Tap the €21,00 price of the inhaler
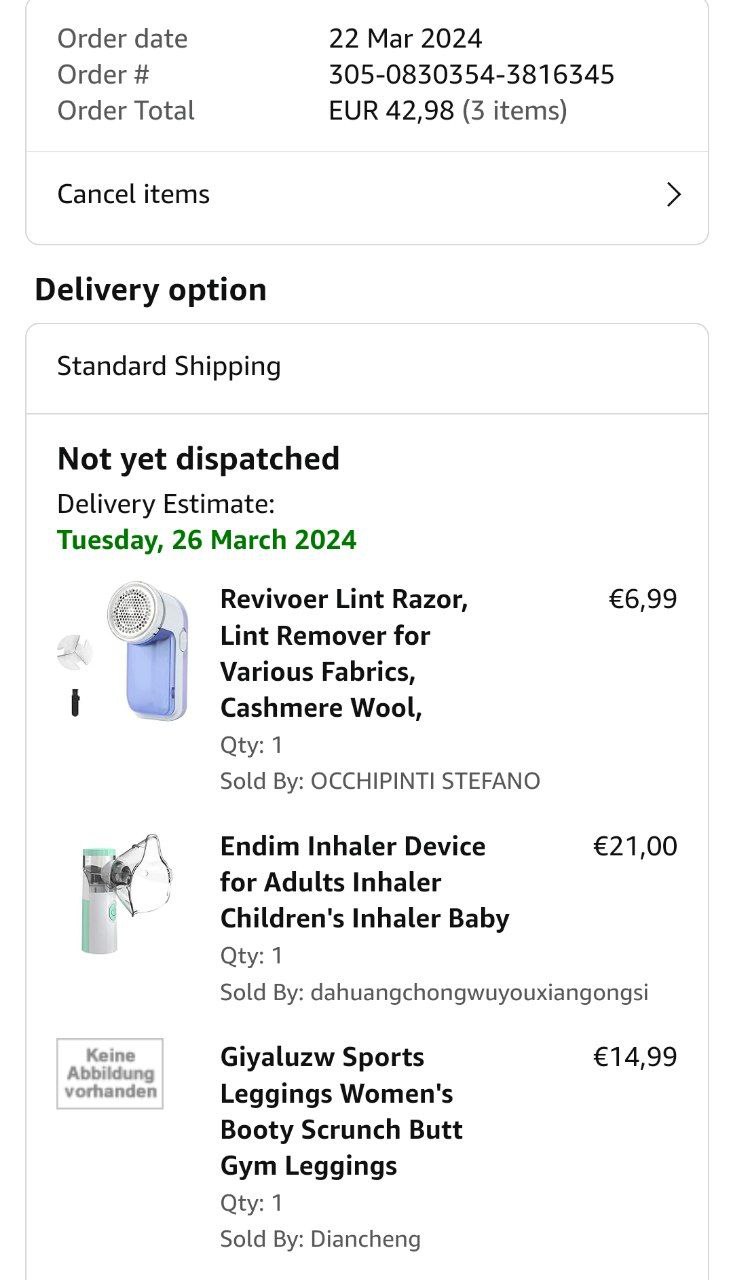 pos(635,846)
